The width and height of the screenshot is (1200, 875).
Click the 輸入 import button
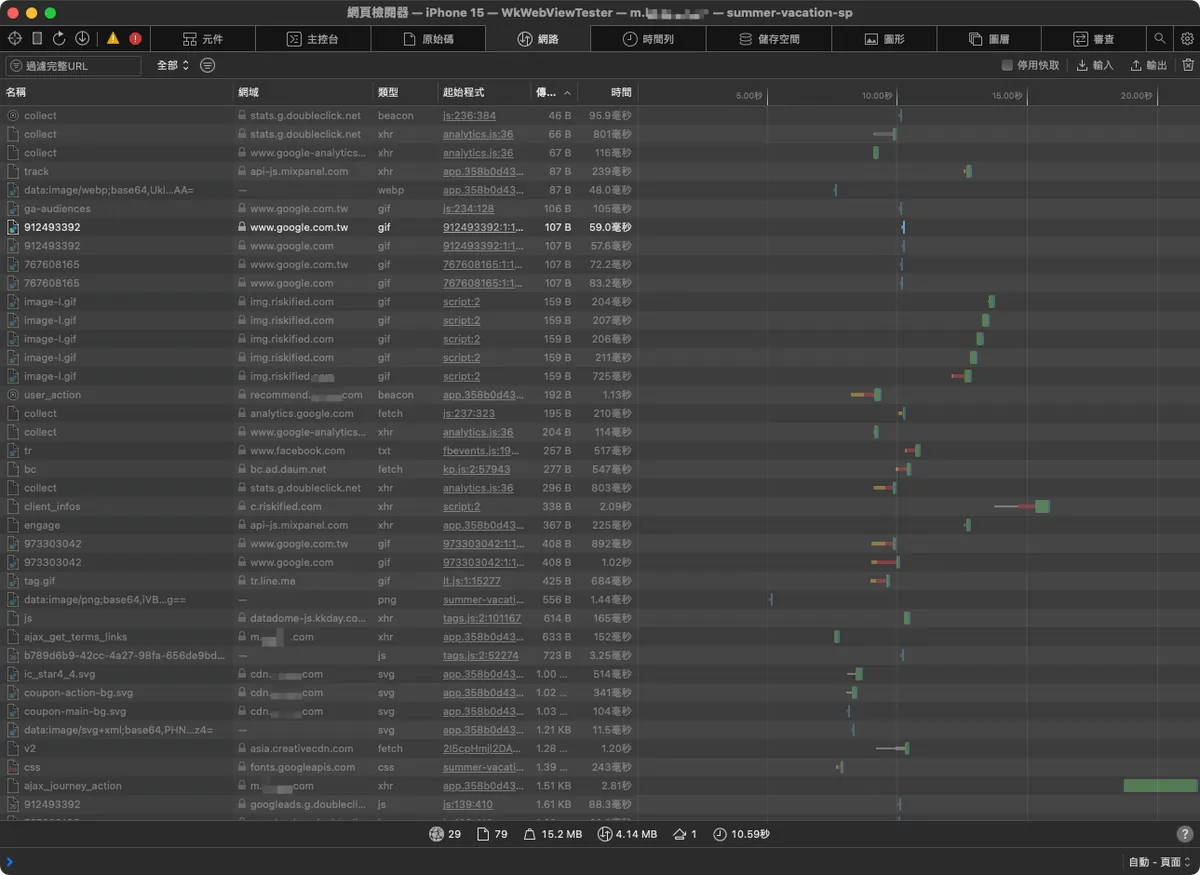(x=1095, y=66)
